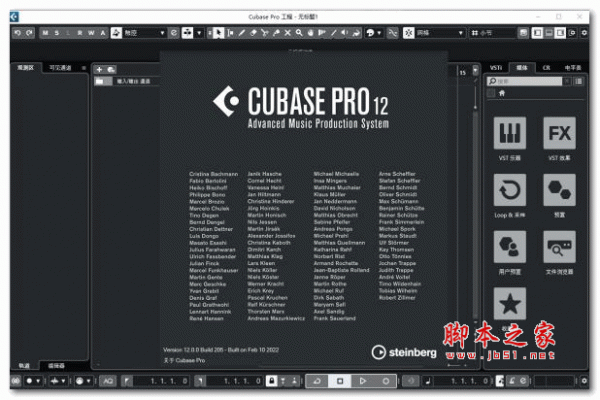
Task: Toggle global Solo S state button
Action: (57, 33)
